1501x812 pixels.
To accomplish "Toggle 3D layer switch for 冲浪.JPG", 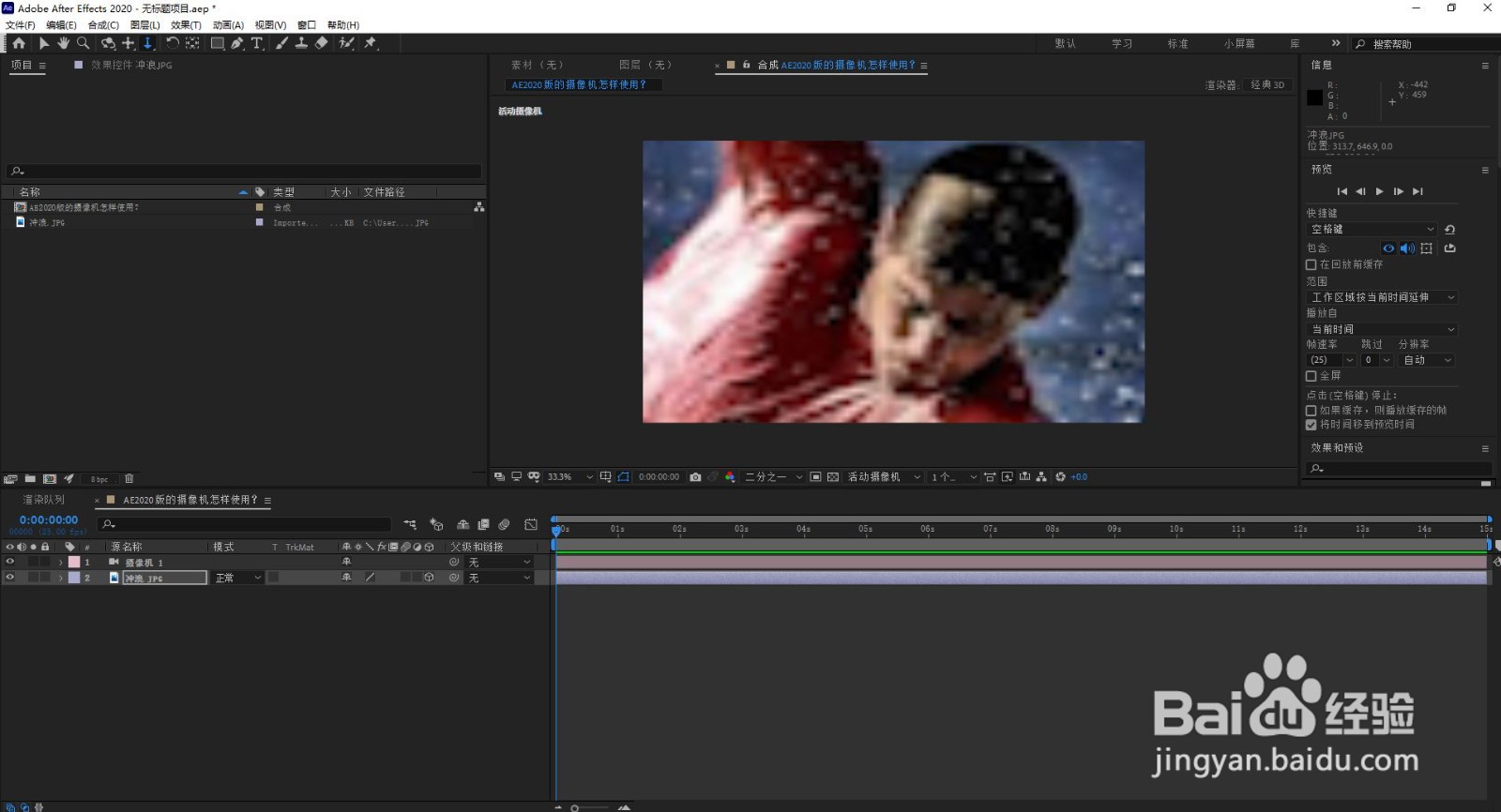I will (429, 578).
